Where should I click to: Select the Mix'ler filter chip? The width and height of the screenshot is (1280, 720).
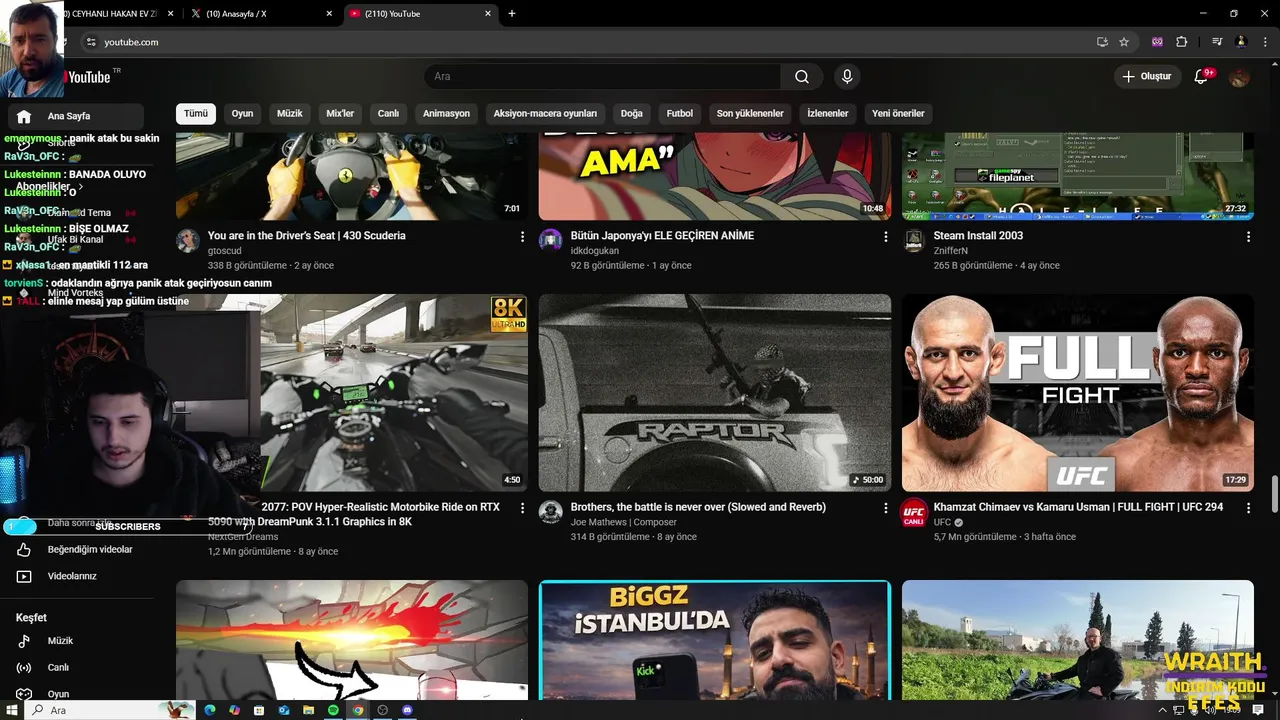340,114
